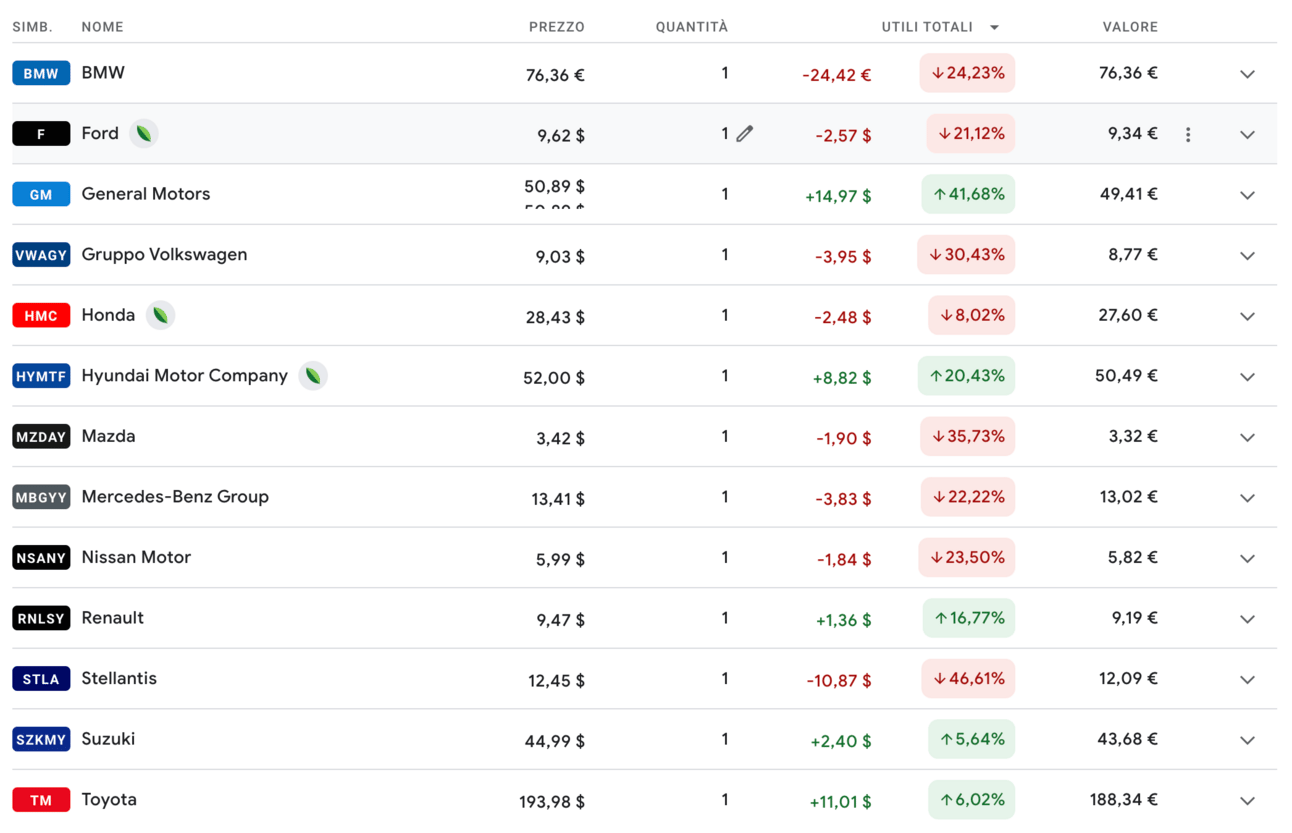Expand the BMW row details
1292x833 pixels.
click(x=1247, y=74)
